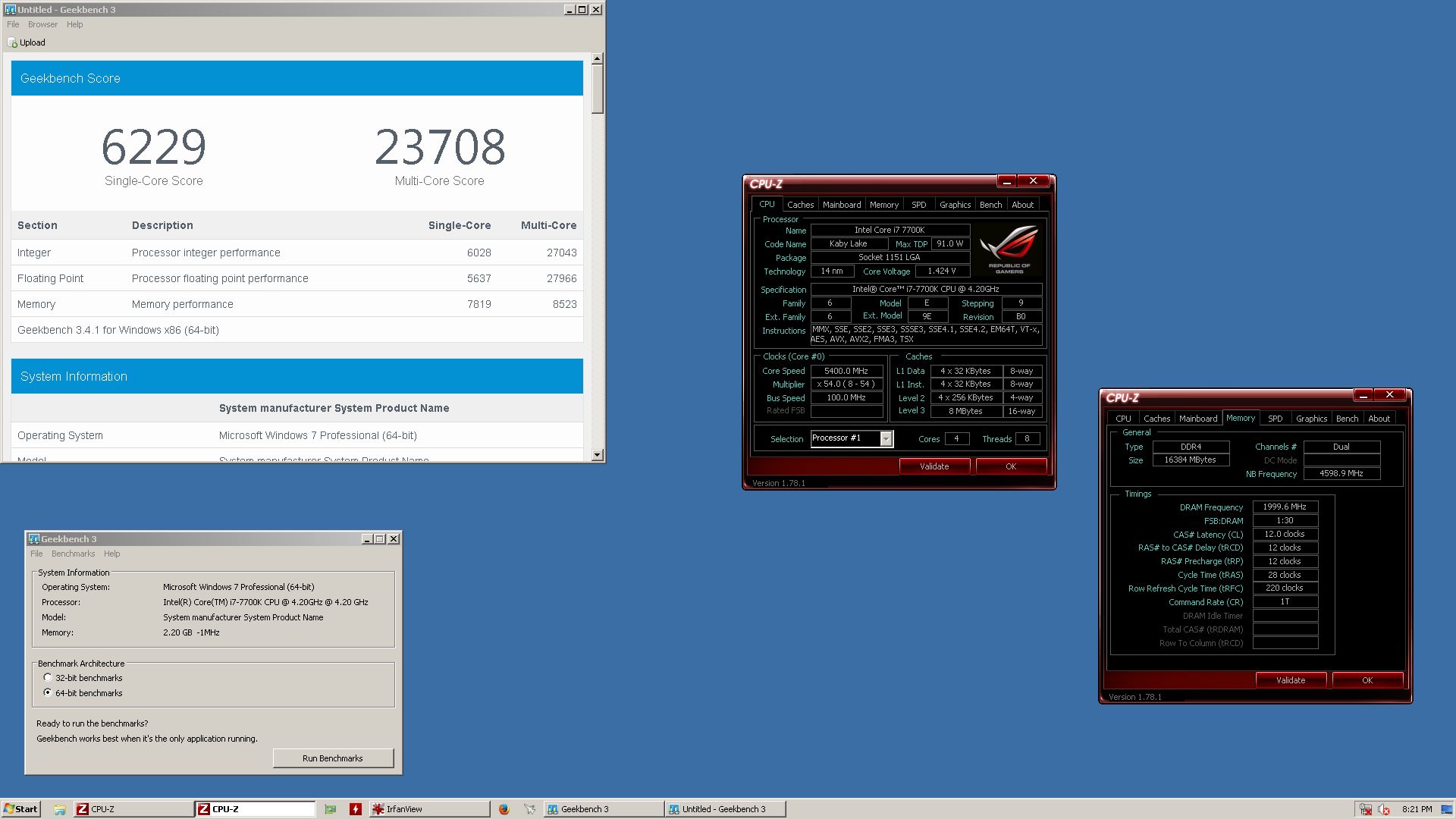This screenshot has width=1456, height=819.
Task: Open Graphics tab in CPU-Z CPU window
Action: (955, 205)
